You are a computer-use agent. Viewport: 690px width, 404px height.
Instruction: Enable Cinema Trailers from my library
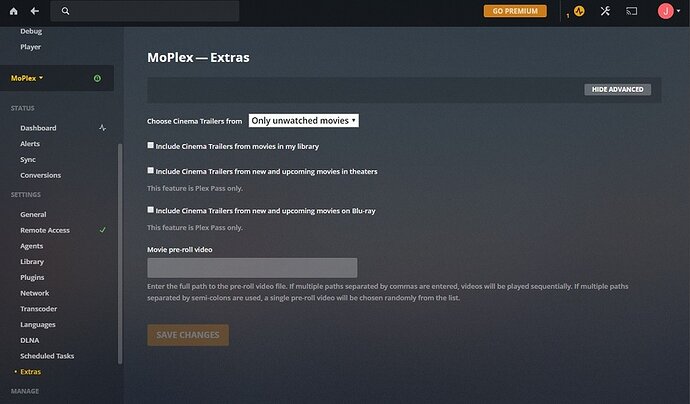point(150,145)
